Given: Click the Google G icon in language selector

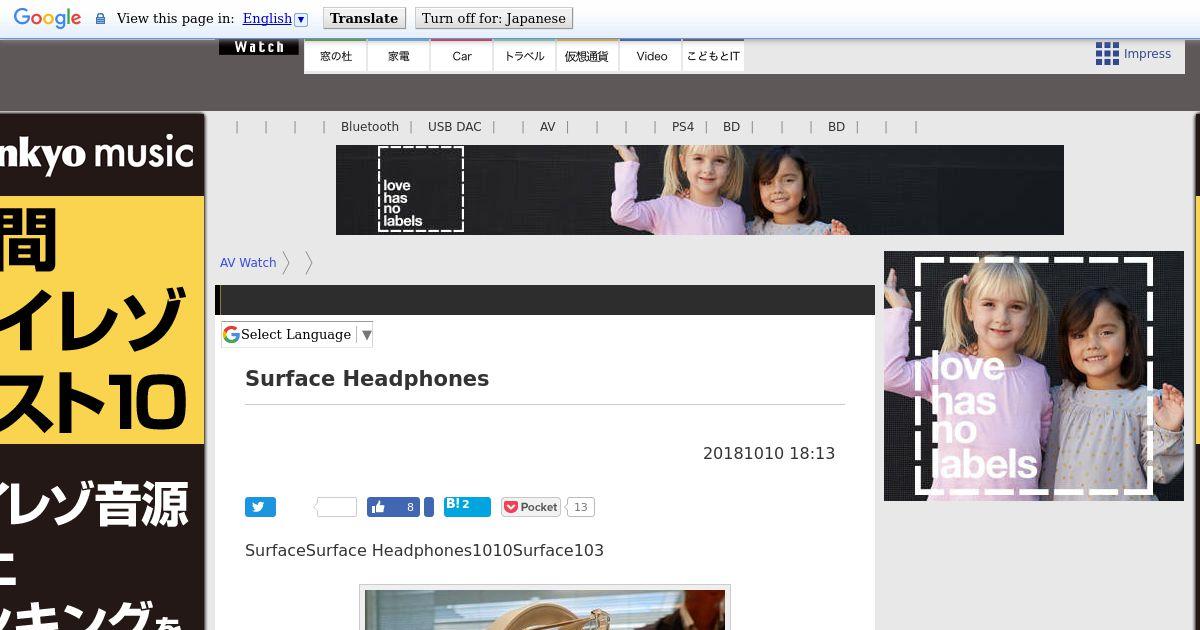Looking at the screenshot, I should pos(231,334).
